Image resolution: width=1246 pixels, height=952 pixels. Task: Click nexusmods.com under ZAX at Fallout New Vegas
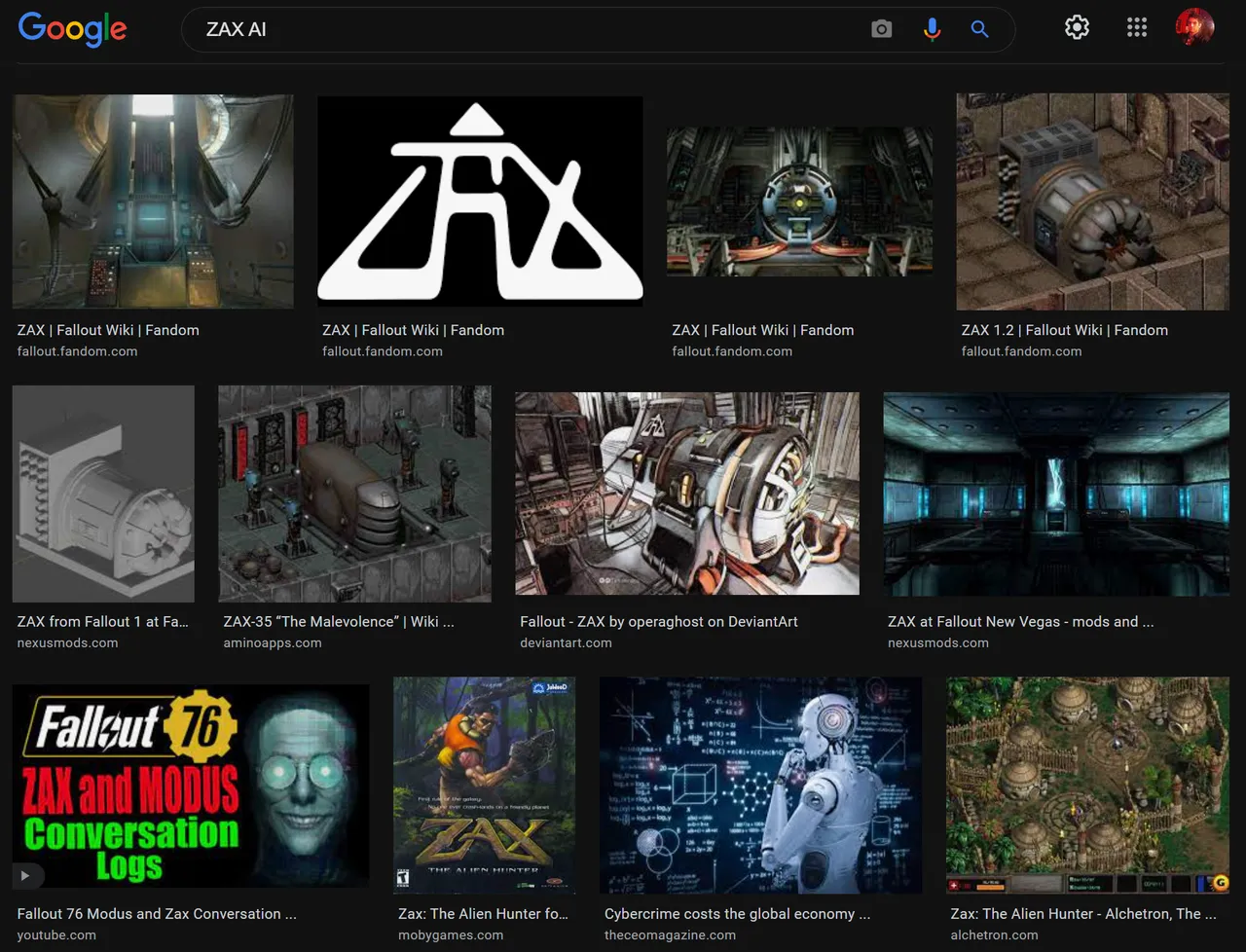[937, 642]
